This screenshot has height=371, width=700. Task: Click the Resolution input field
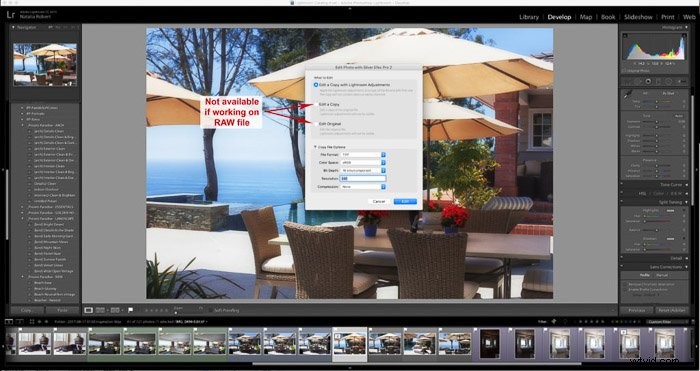(x=363, y=179)
